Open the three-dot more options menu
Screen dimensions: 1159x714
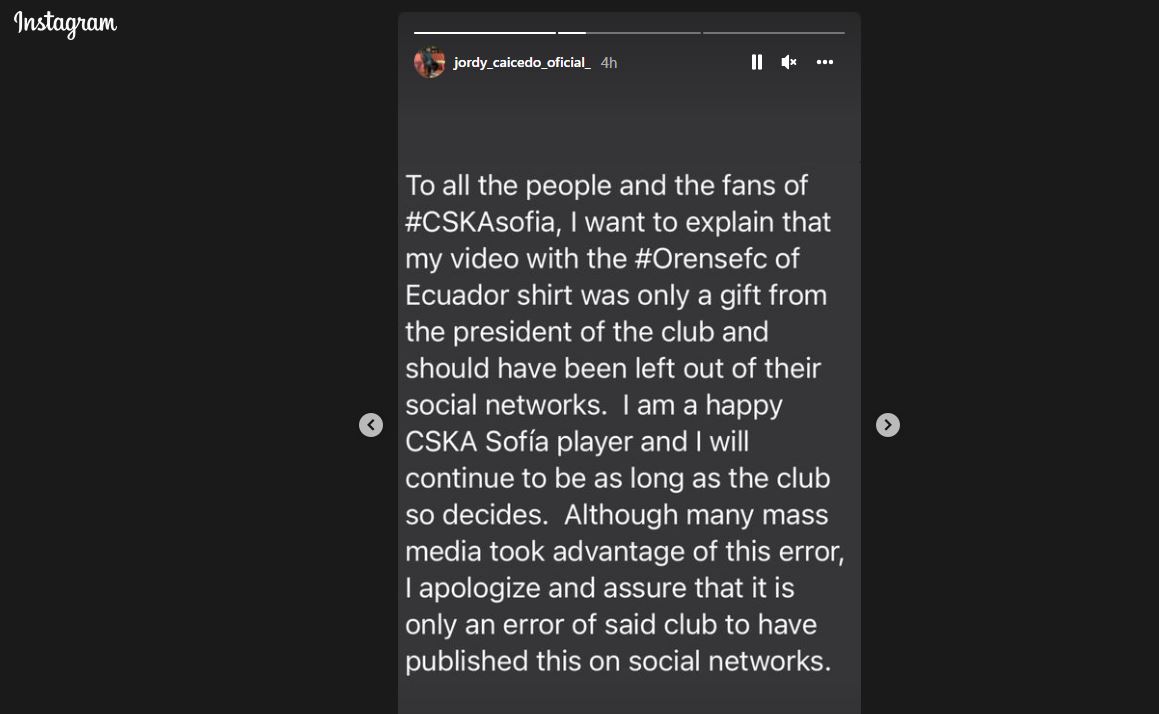pyautogui.click(x=825, y=62)
